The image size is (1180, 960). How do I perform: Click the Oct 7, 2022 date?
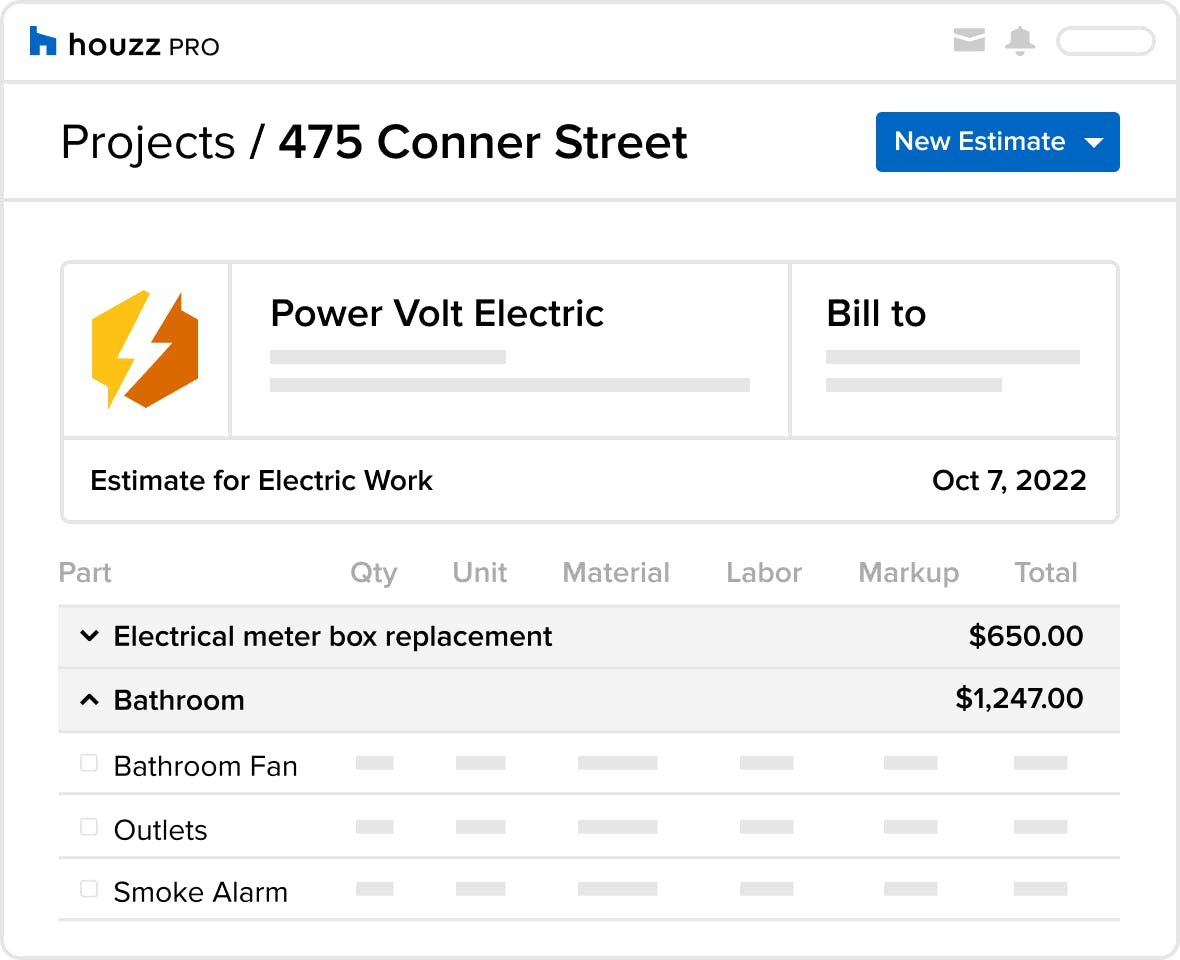1008,480
